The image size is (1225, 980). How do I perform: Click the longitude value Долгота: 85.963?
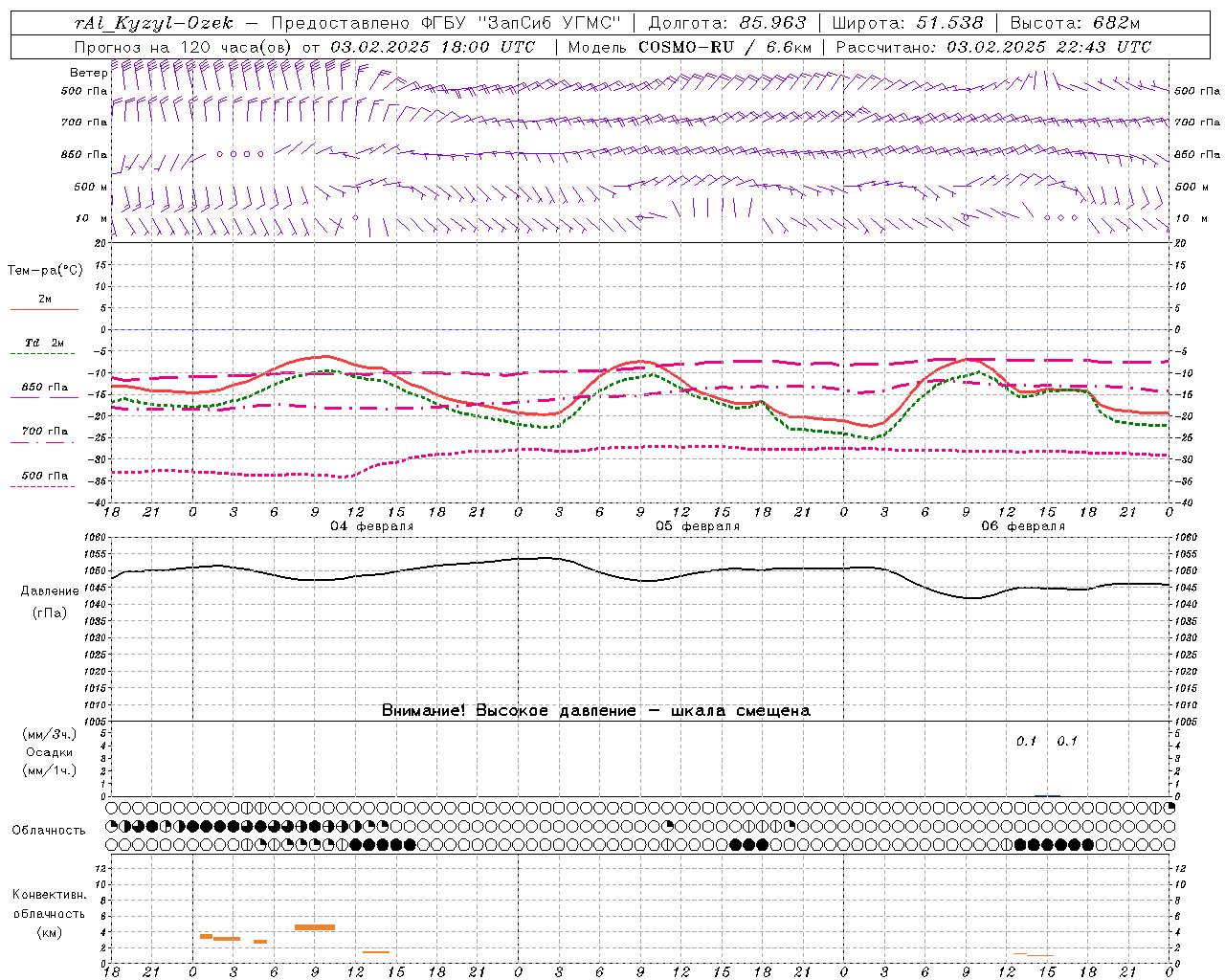728,23
